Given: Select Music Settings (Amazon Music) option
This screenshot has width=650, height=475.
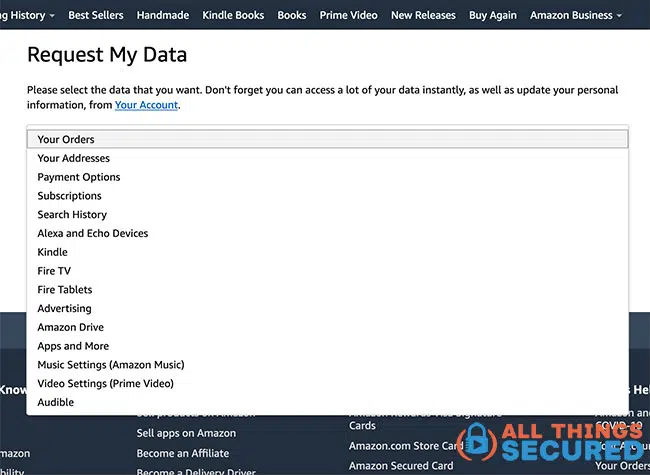Looking at the screenshot, I should pos(110,365).
